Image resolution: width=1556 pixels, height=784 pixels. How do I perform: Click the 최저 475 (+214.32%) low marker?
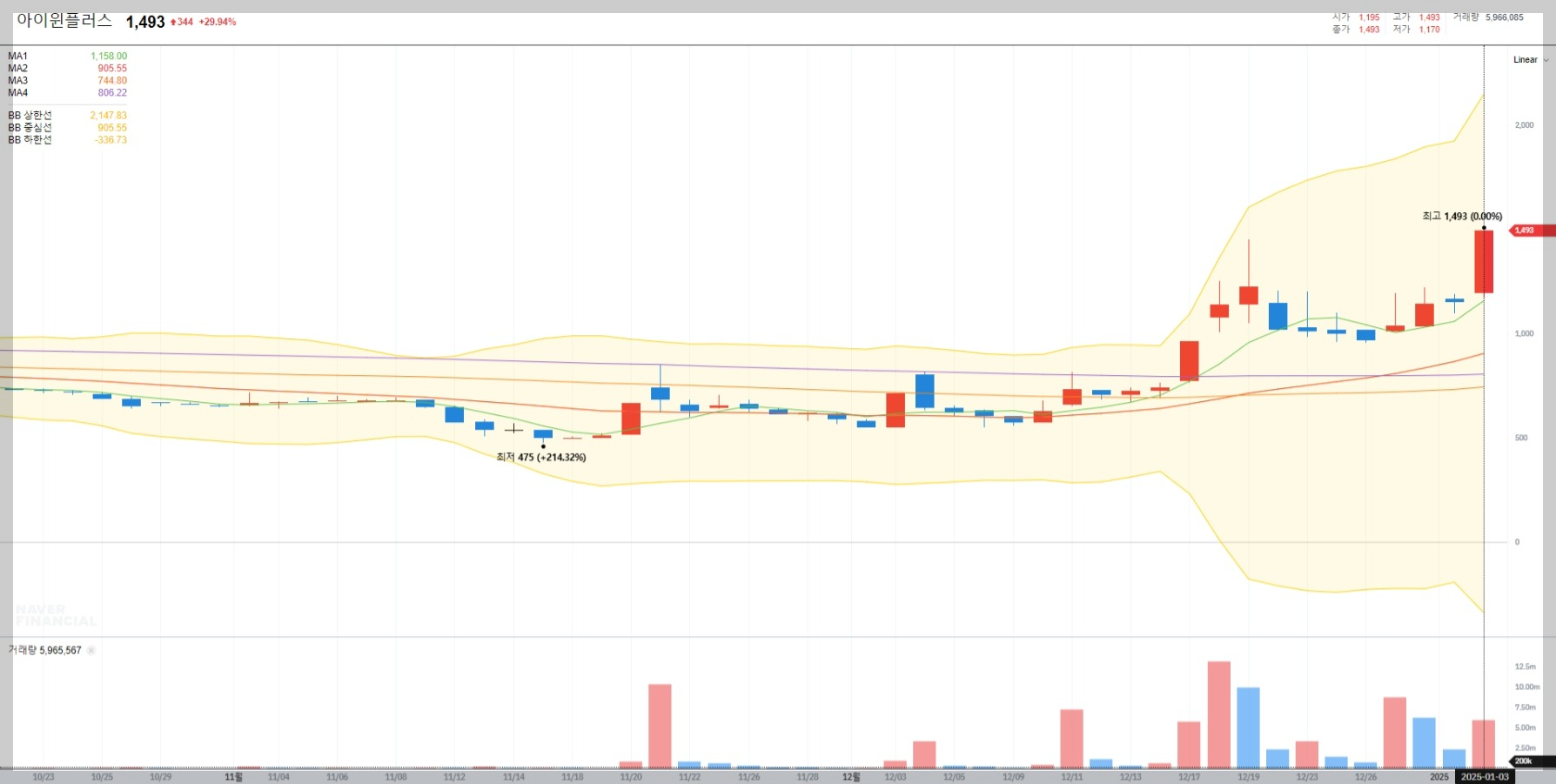541,457
